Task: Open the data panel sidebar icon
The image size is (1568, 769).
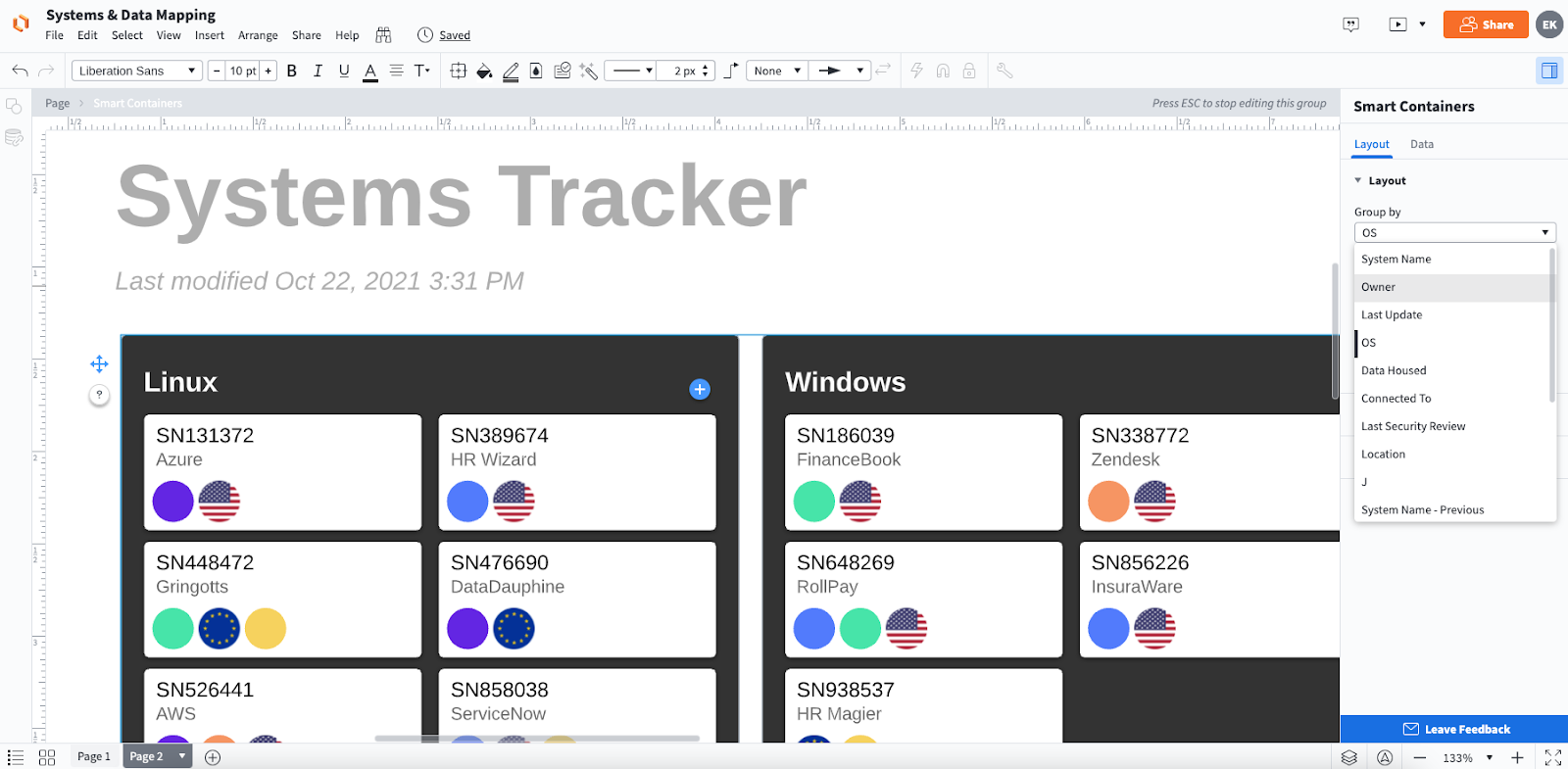Action: click(x=14, y=138)
